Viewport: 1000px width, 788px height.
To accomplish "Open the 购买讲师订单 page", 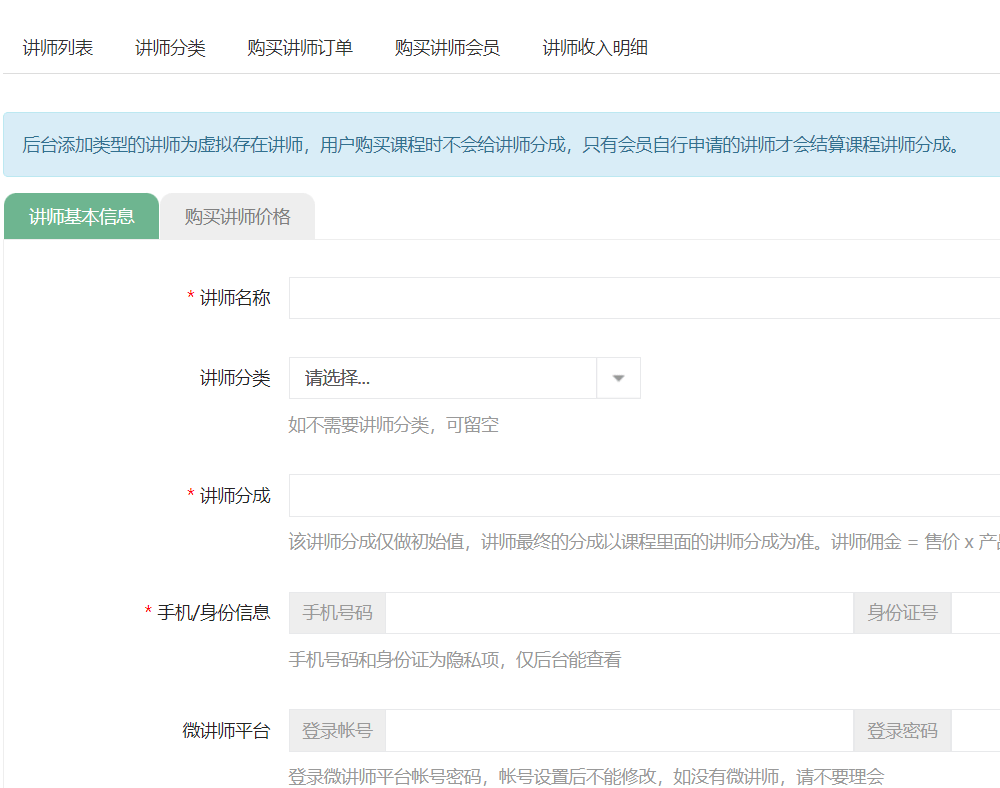I will (x=300, y=48).
